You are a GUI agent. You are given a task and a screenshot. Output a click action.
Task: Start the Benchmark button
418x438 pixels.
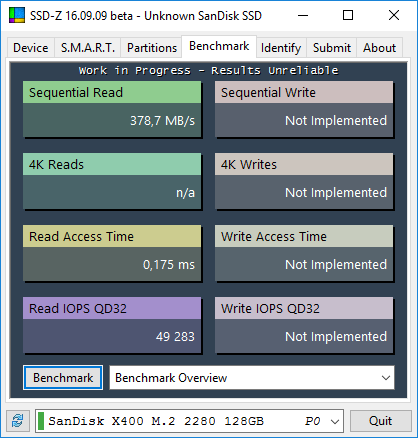pyautogui.click(x=63, y=378)
